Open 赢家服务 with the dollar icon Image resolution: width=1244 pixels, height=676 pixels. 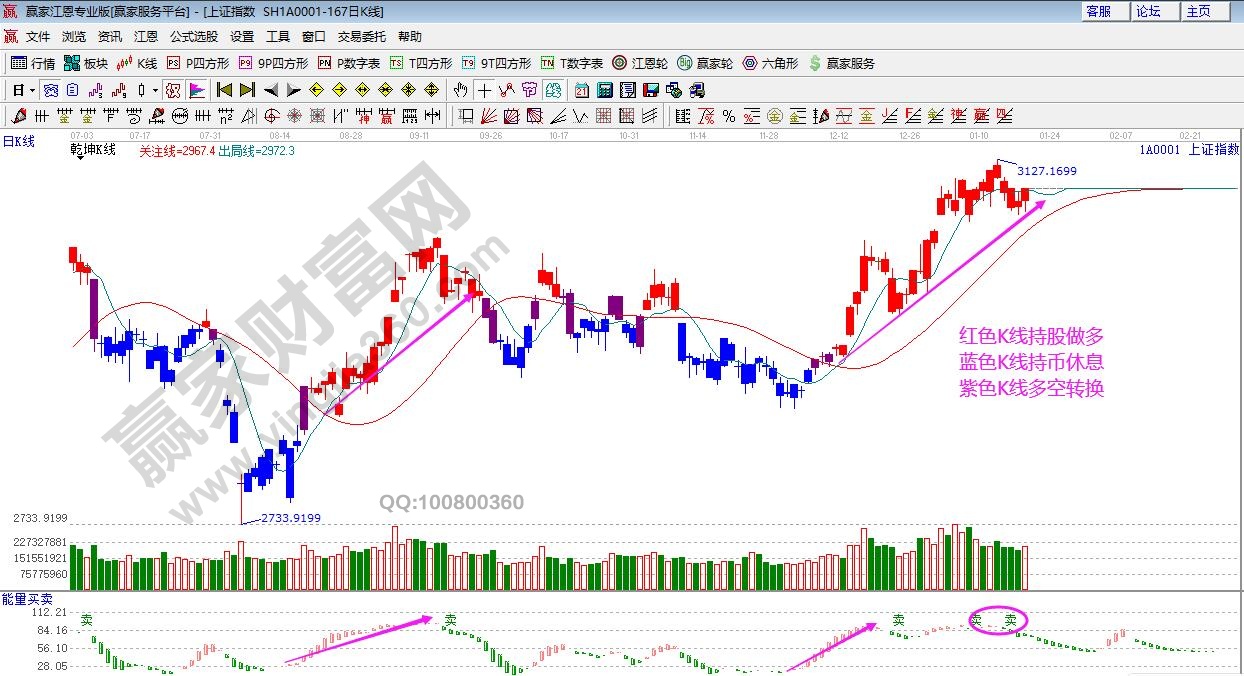coord(841,63)
